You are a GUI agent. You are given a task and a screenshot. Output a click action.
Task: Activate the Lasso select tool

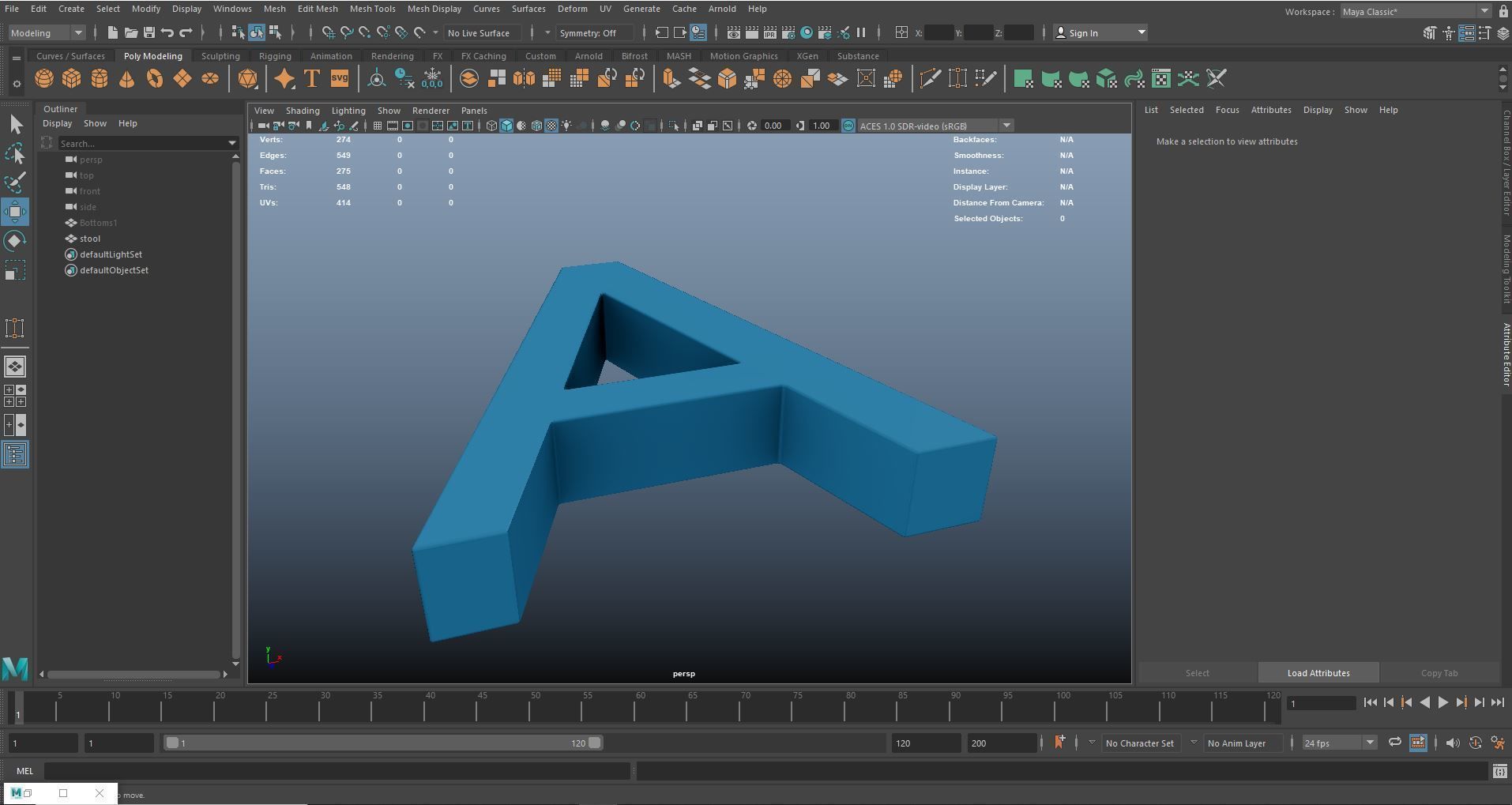tap(15, 153)
